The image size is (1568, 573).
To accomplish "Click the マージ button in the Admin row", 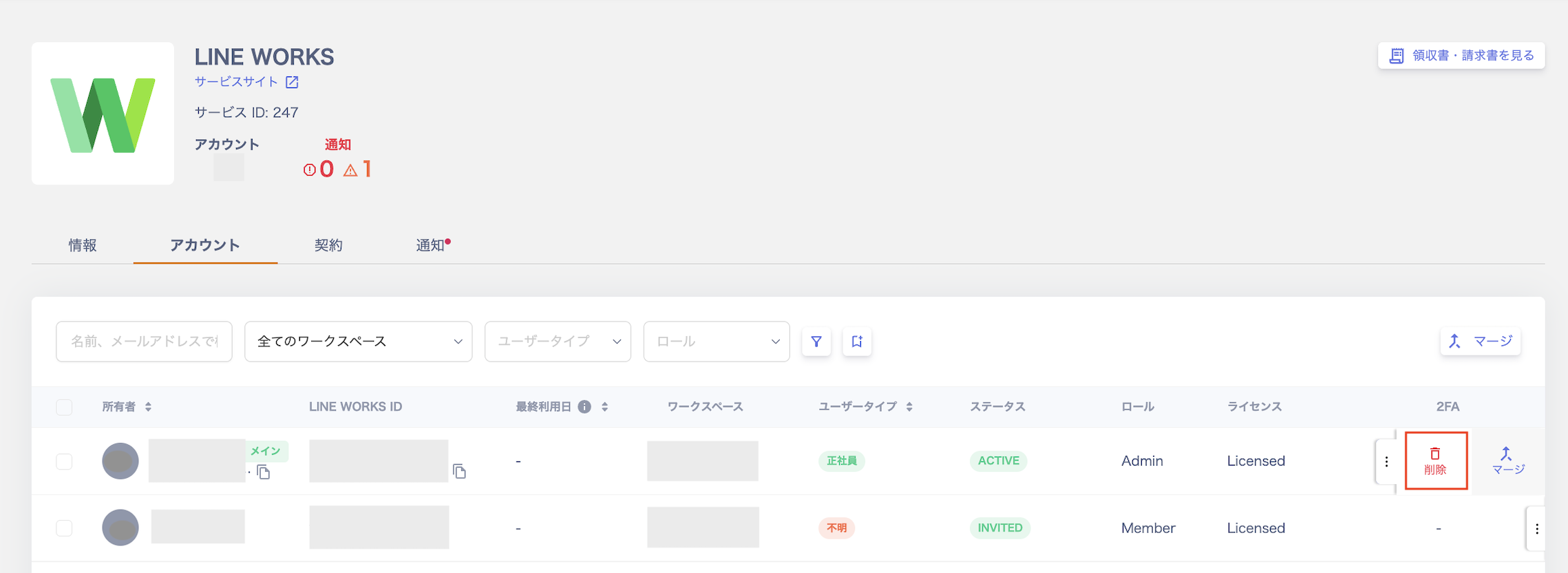I will click(1508, 461).
